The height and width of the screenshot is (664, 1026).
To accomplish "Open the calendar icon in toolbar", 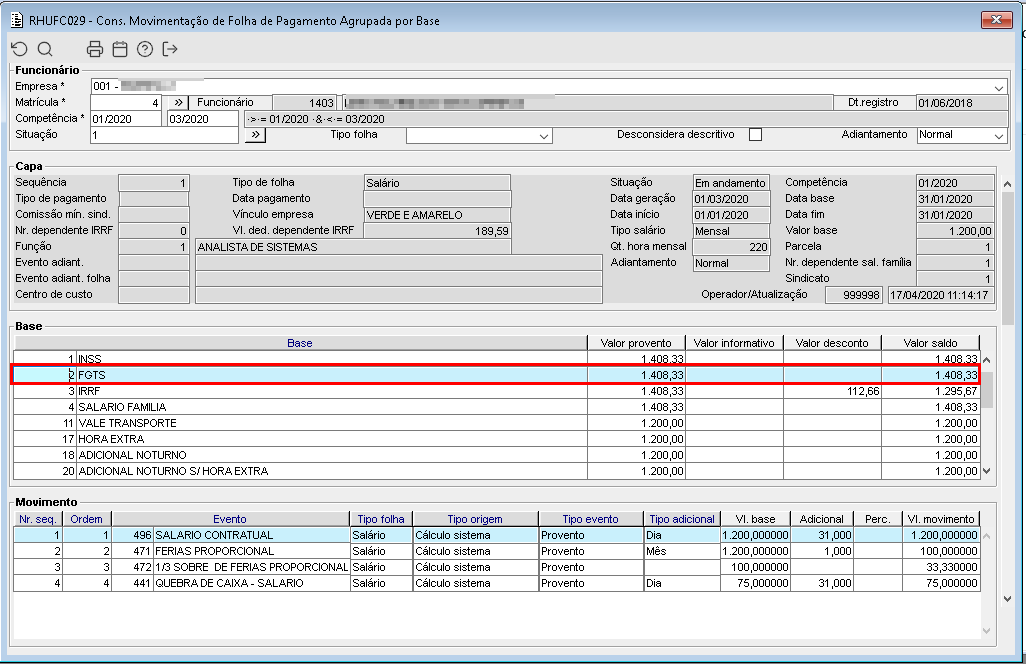I will 120,49.
